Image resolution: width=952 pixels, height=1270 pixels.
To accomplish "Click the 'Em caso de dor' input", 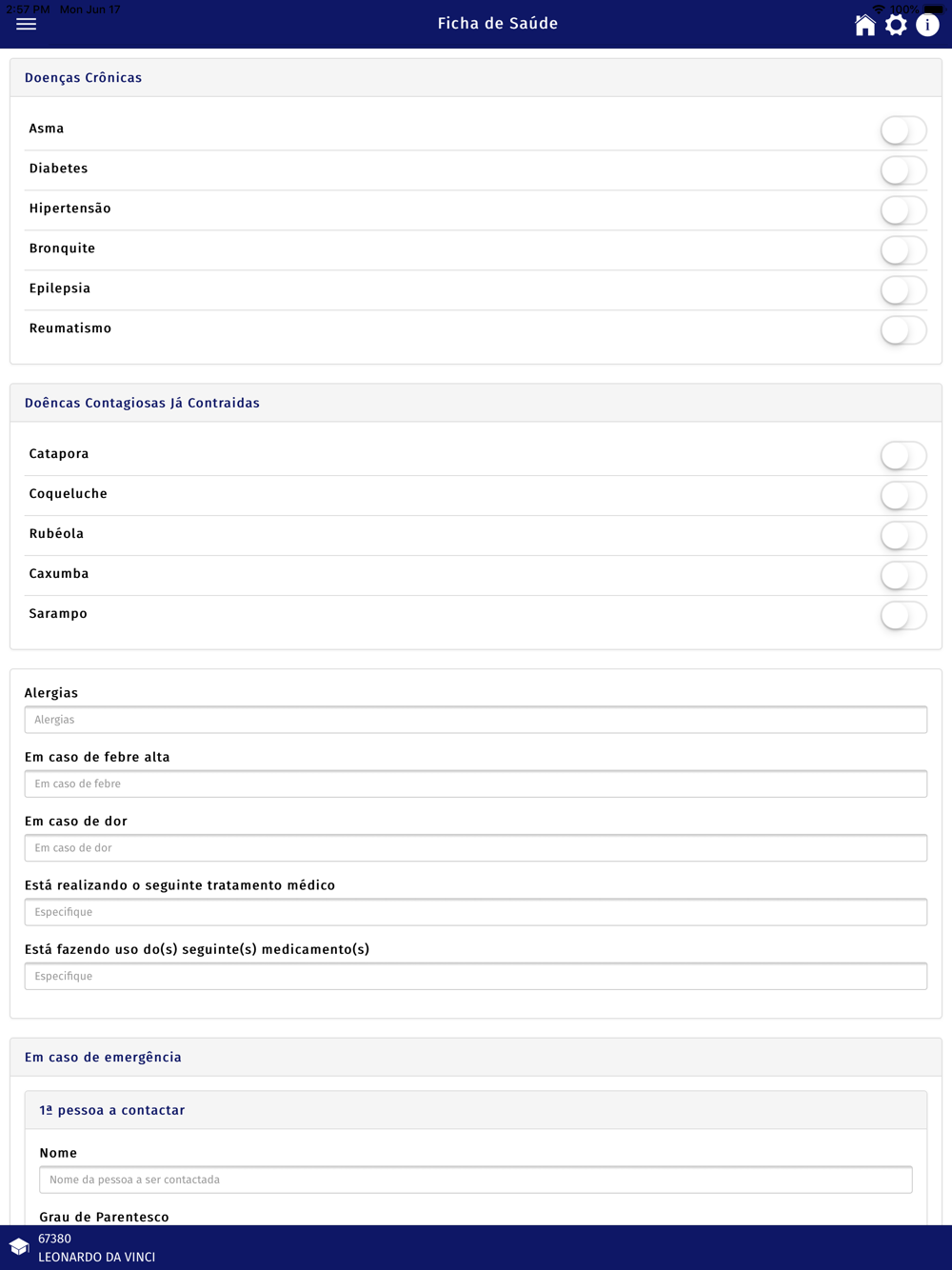I will pos(476,848).
